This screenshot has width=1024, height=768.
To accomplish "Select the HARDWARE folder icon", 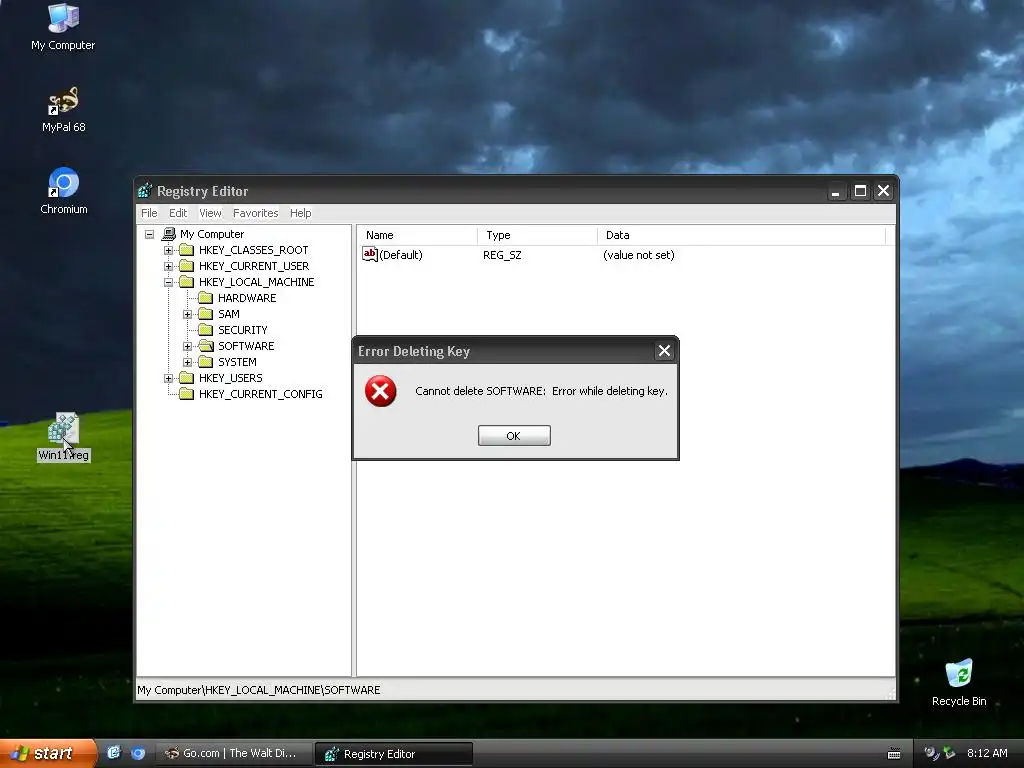I will (x=206, y=298).
